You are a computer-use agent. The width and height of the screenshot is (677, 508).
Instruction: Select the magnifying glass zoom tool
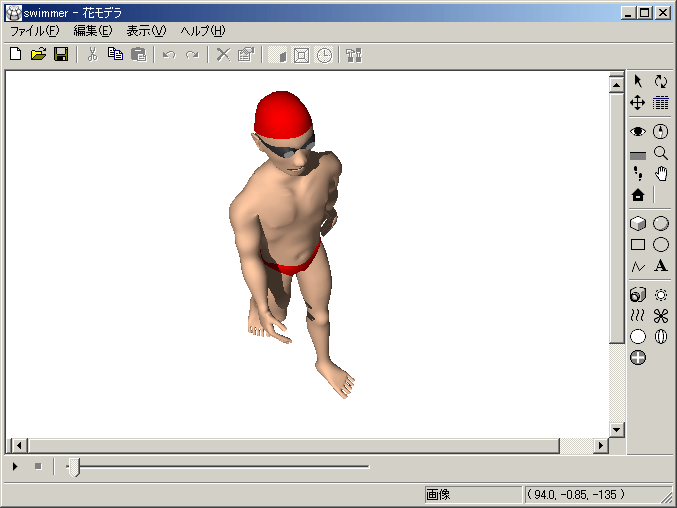coord(661,153)
